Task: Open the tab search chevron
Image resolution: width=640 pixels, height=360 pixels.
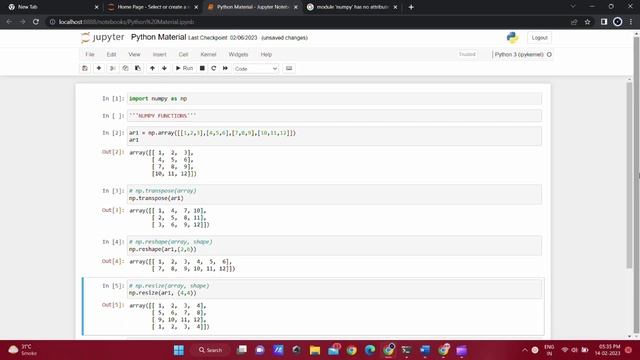Action: pyautogui.click(x=573, y=7)
